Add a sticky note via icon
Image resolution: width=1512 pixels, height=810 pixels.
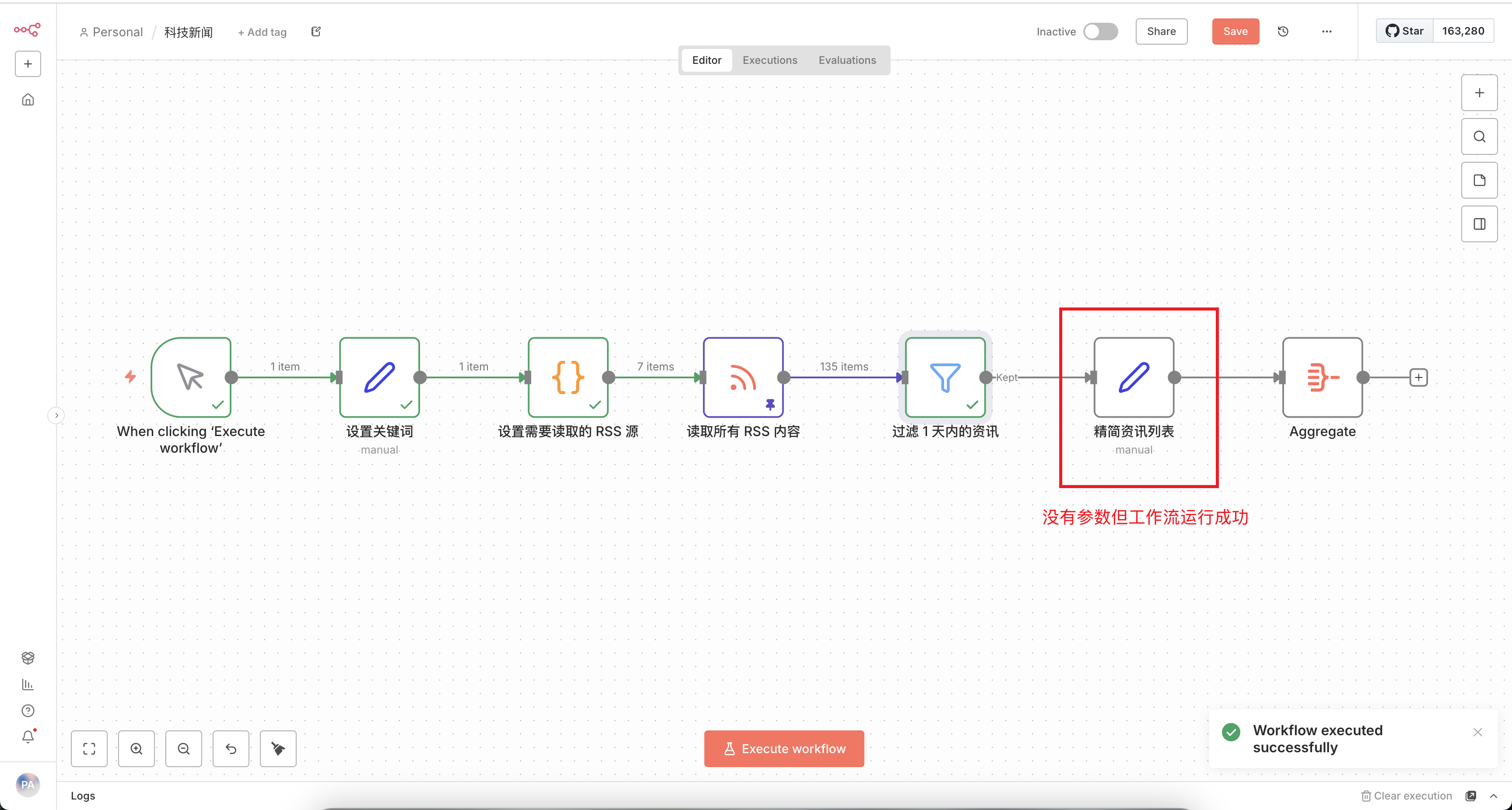click(1479, 180)
